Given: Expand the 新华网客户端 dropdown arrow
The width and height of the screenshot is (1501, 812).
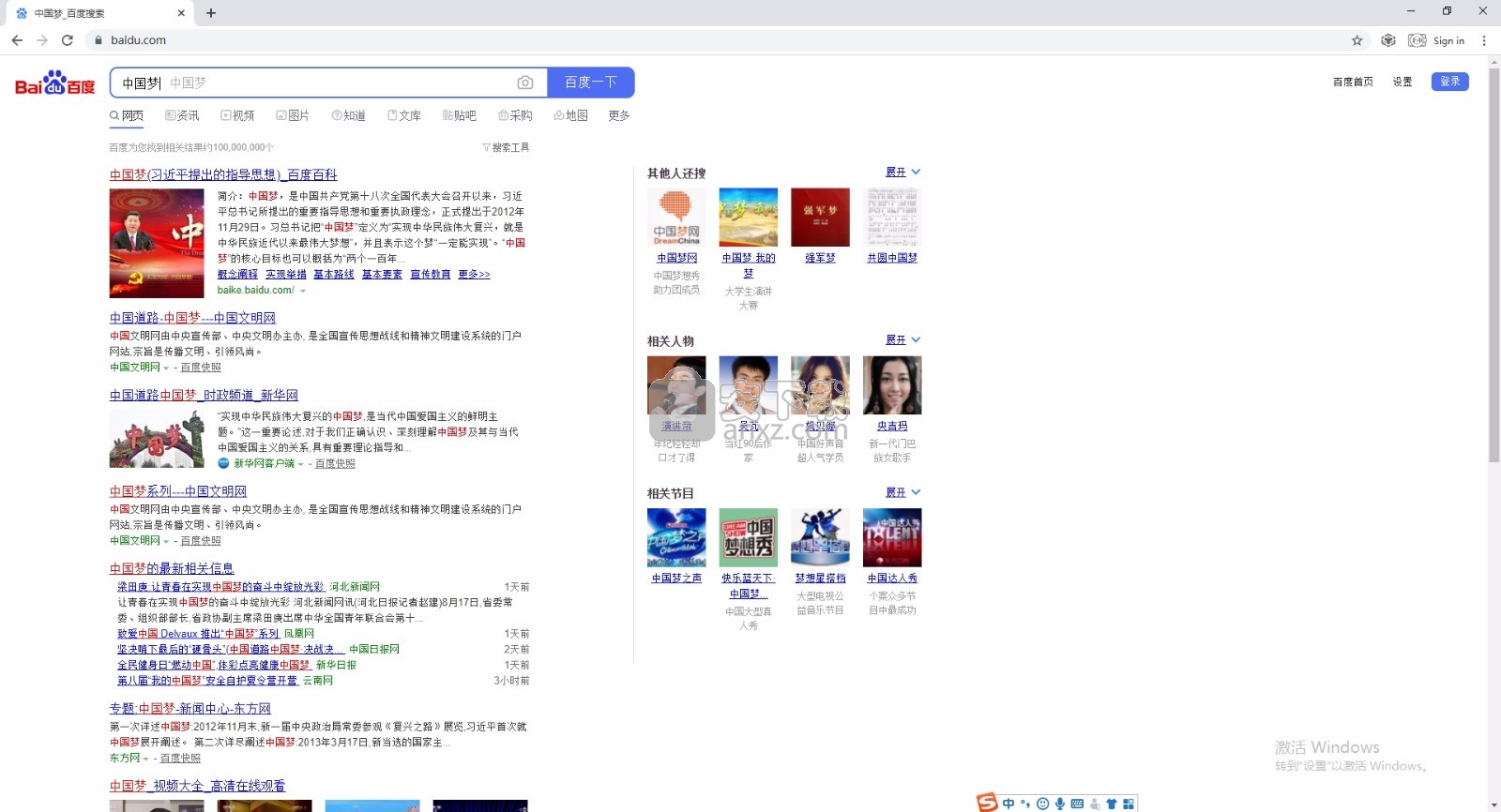Looking at the screenshot, I should pos(301,464).
